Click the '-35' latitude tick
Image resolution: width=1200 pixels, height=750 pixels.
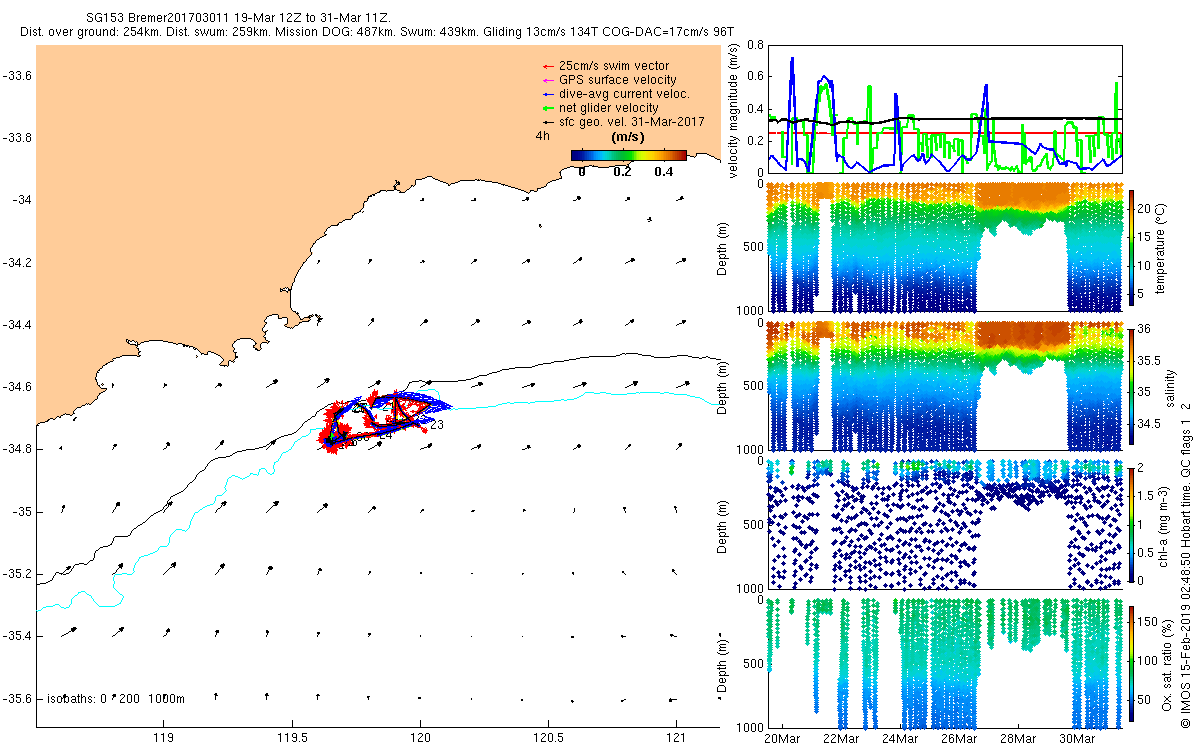point(21,512)
